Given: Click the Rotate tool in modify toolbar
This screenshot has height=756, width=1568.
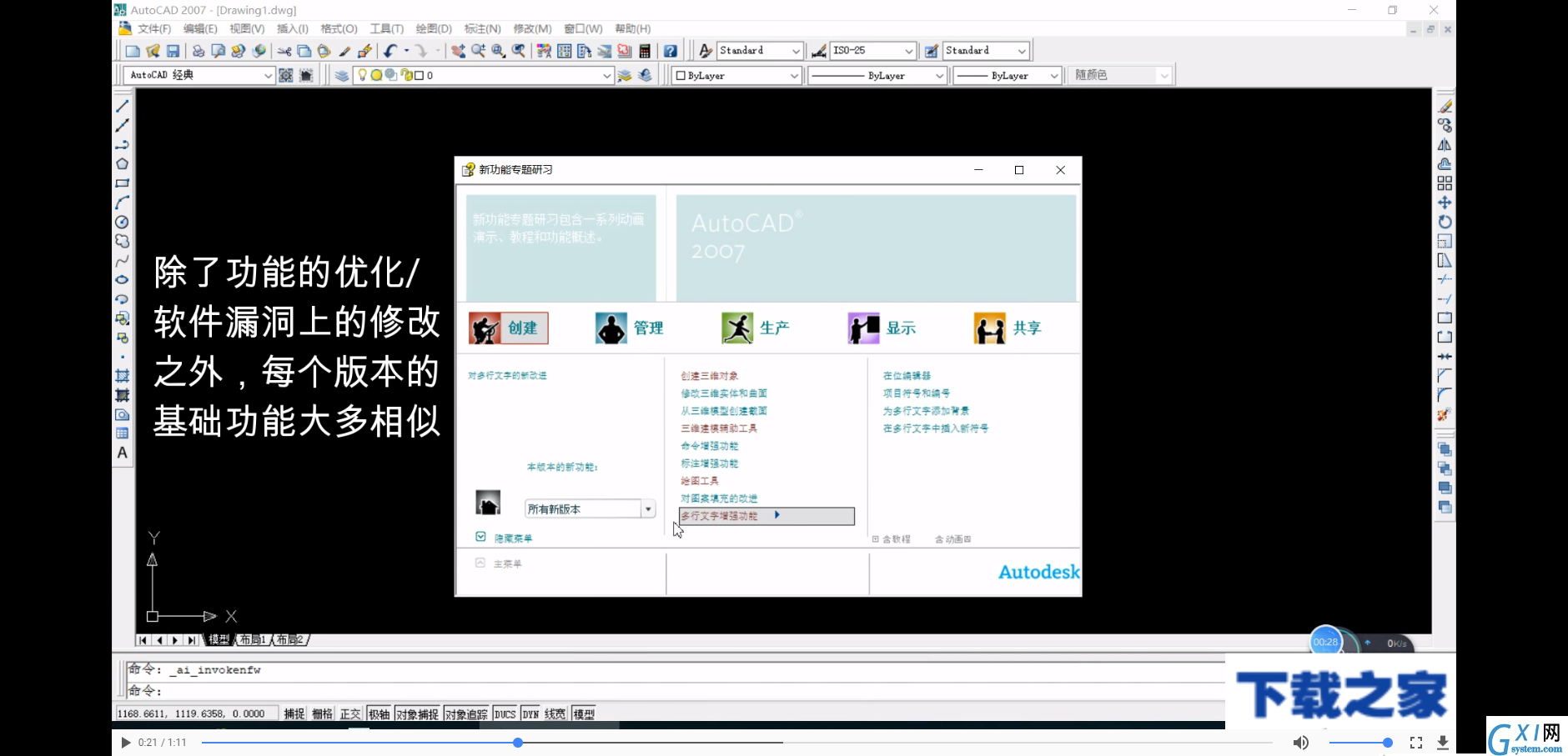Looking at the screenshot, I should click(x=1445, y=222).
